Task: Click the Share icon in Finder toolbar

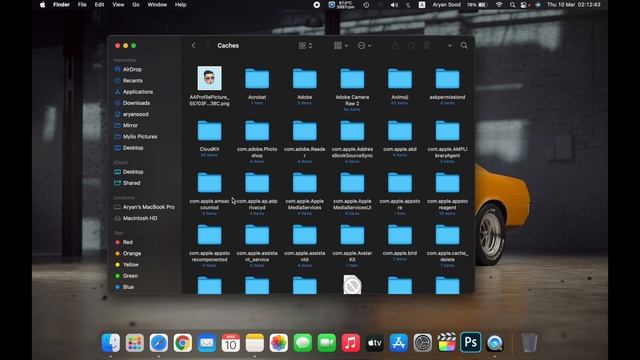Action: pos(395,45)
